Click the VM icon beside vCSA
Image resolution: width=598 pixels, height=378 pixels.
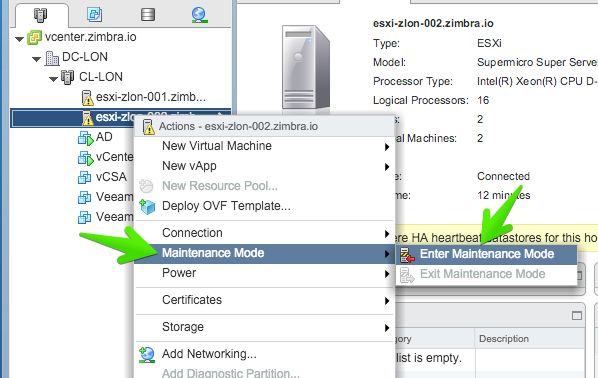[x=84, y=177]
